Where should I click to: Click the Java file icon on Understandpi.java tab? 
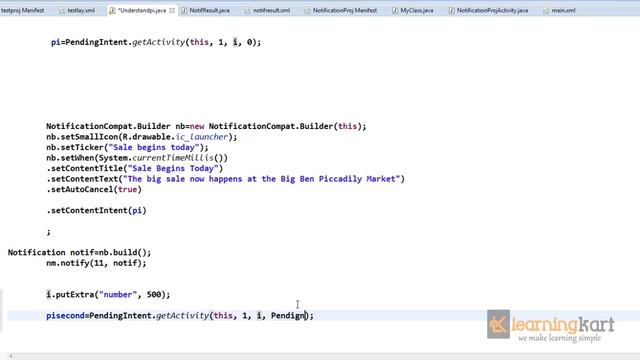(x=112, y=11)
